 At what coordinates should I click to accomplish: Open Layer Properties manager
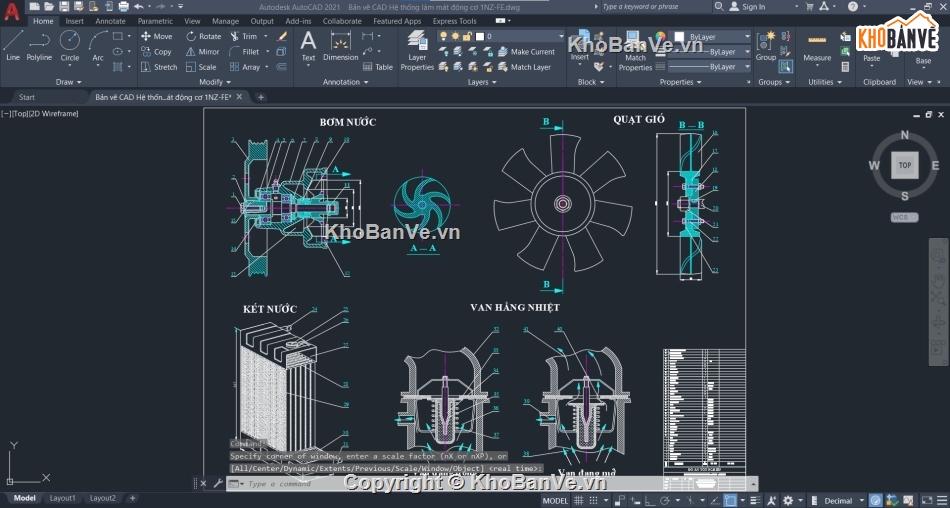pos(417,50)
